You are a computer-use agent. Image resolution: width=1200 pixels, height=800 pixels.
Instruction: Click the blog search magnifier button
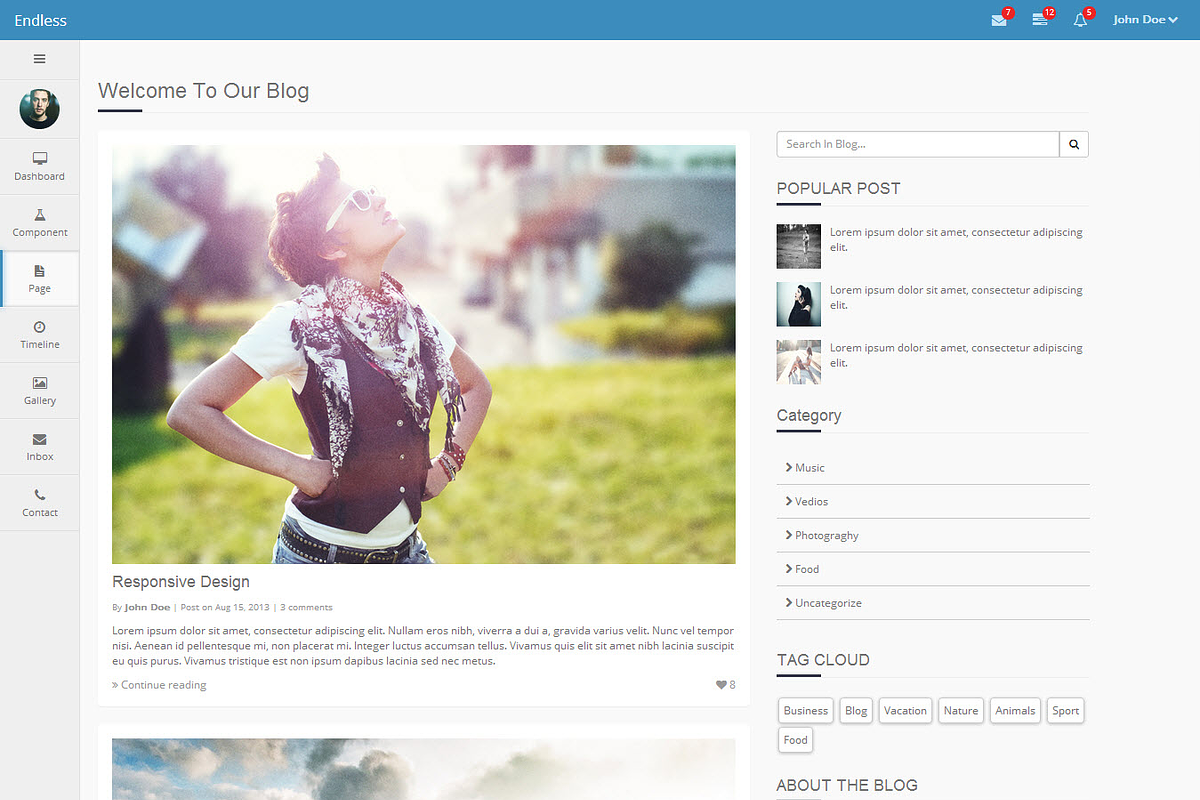(x=1074, y=144)
